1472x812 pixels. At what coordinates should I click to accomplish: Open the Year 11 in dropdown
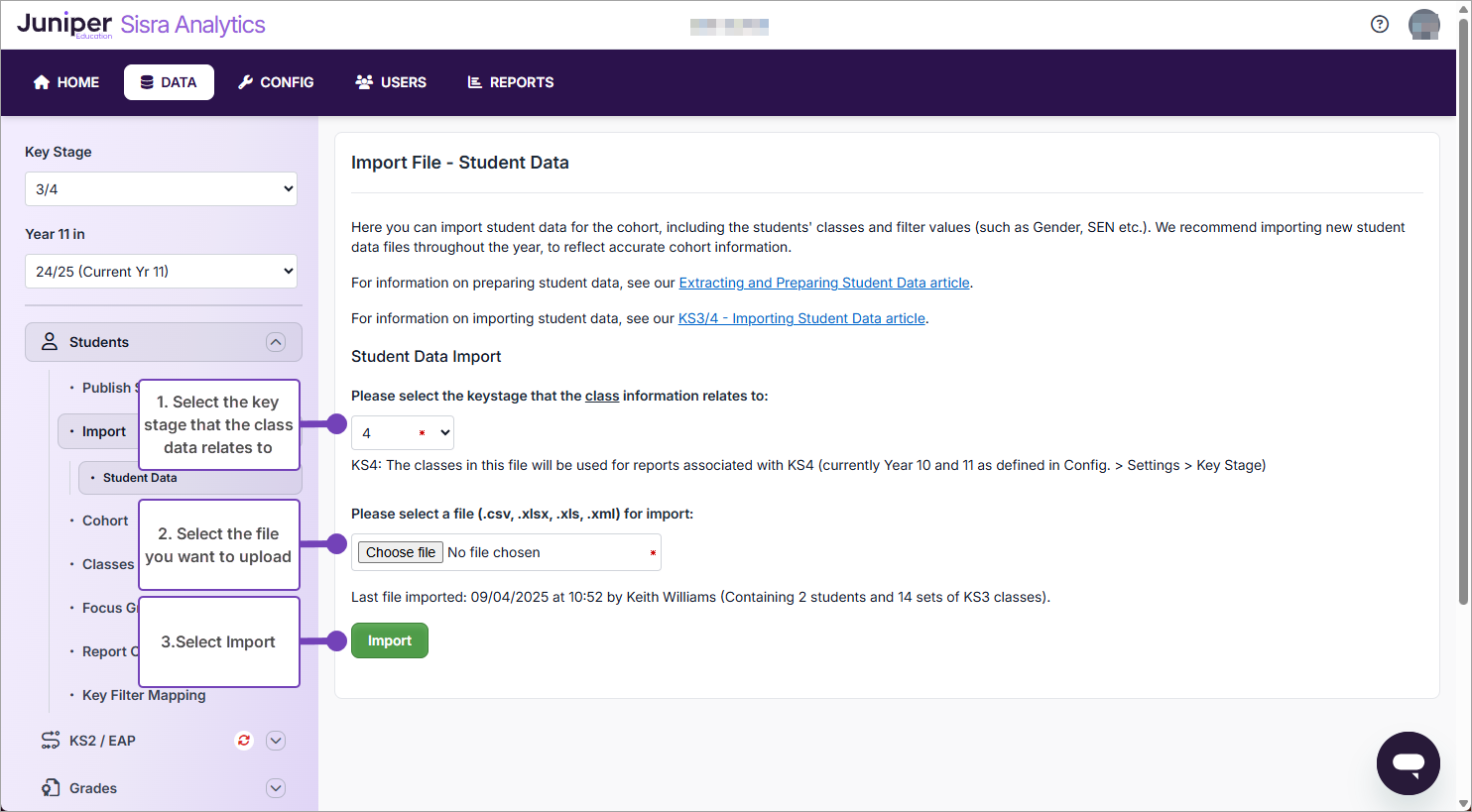(161, 271)
